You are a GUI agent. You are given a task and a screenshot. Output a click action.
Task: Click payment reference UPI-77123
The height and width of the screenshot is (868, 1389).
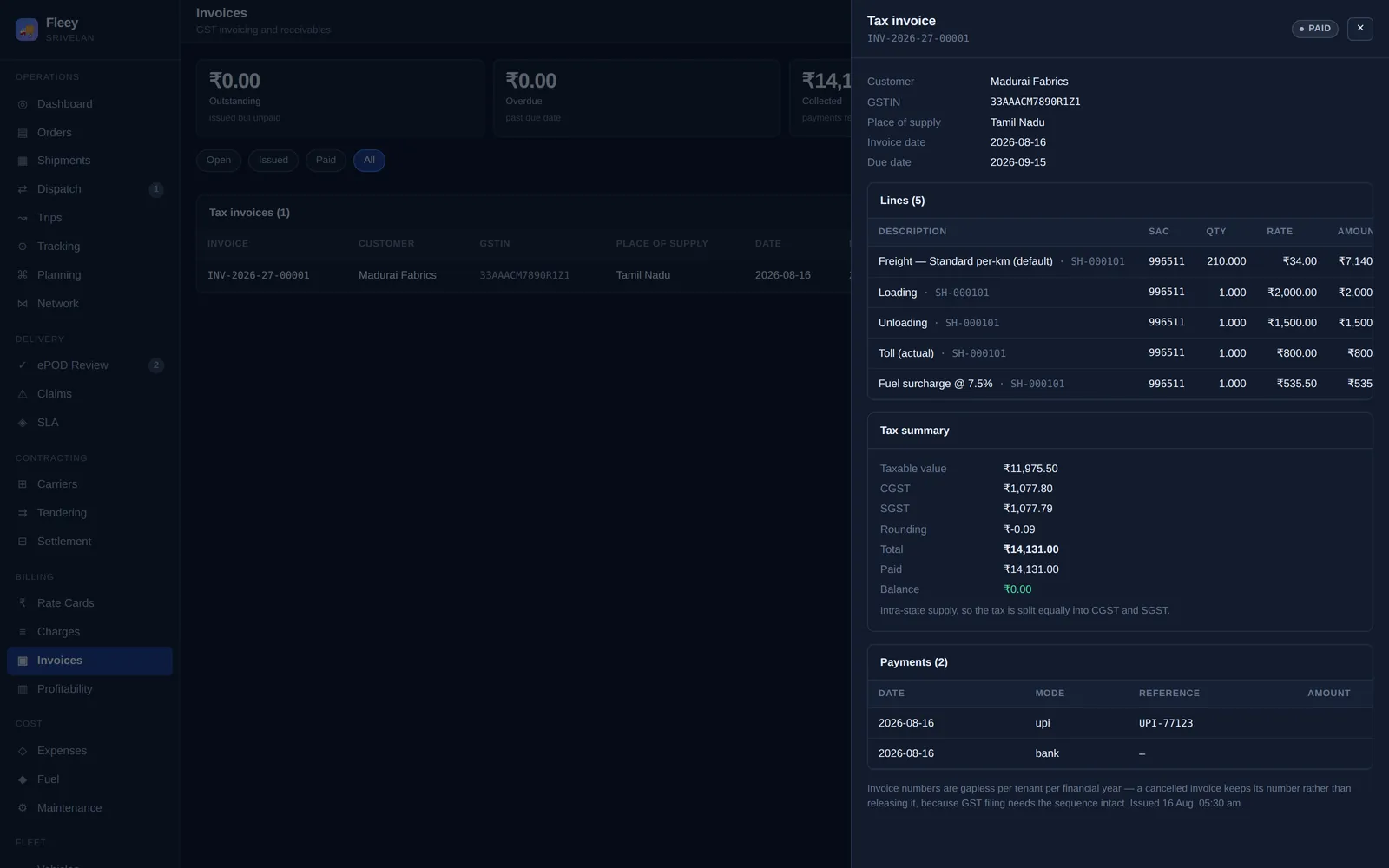tap(1166, 723)
